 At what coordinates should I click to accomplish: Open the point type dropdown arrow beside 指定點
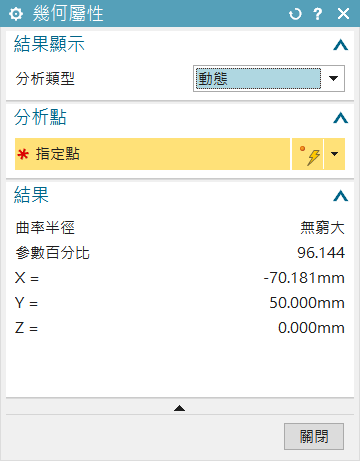point(334,154)
